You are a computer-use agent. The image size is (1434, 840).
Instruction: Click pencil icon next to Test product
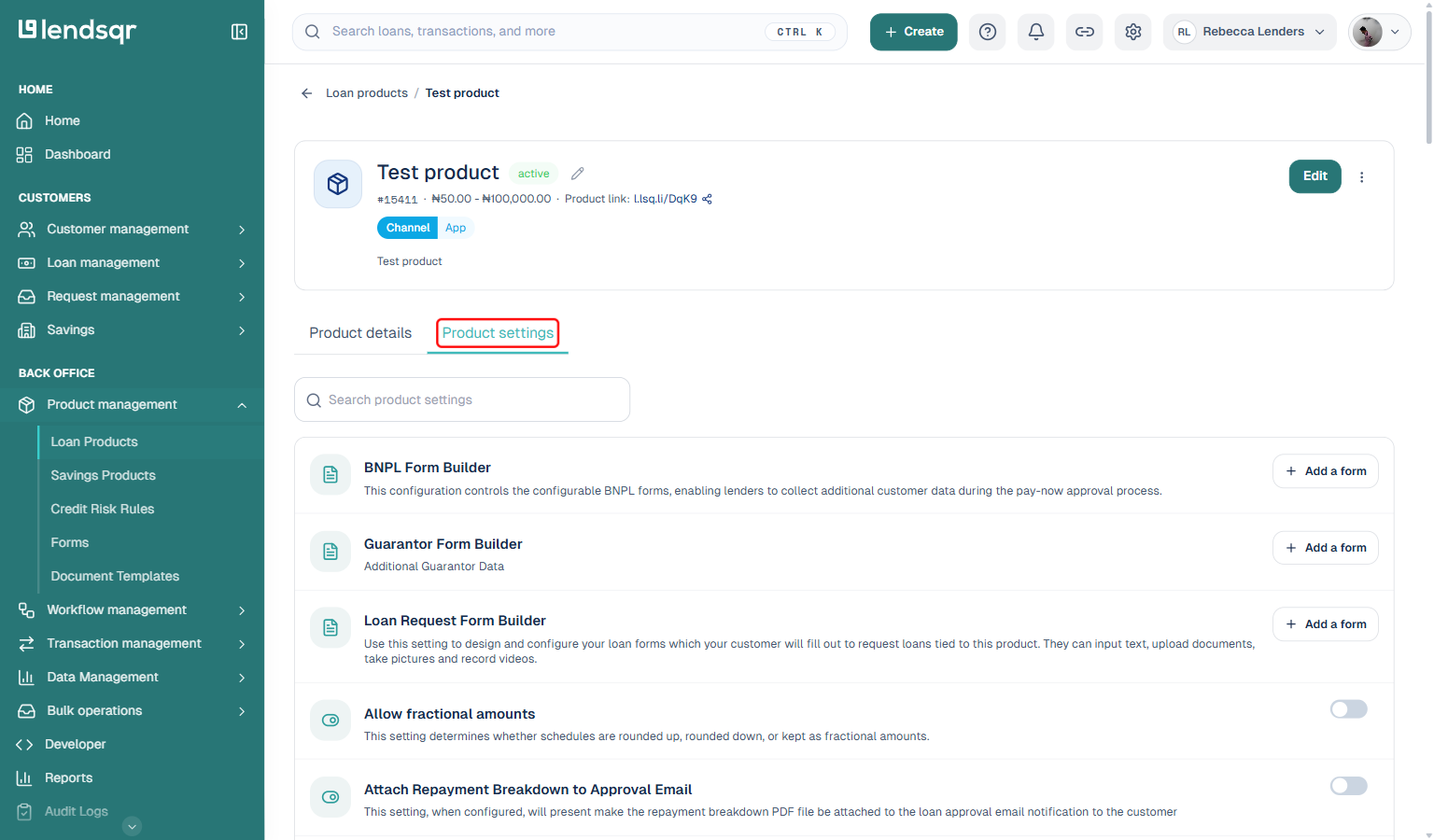(578, 174)
